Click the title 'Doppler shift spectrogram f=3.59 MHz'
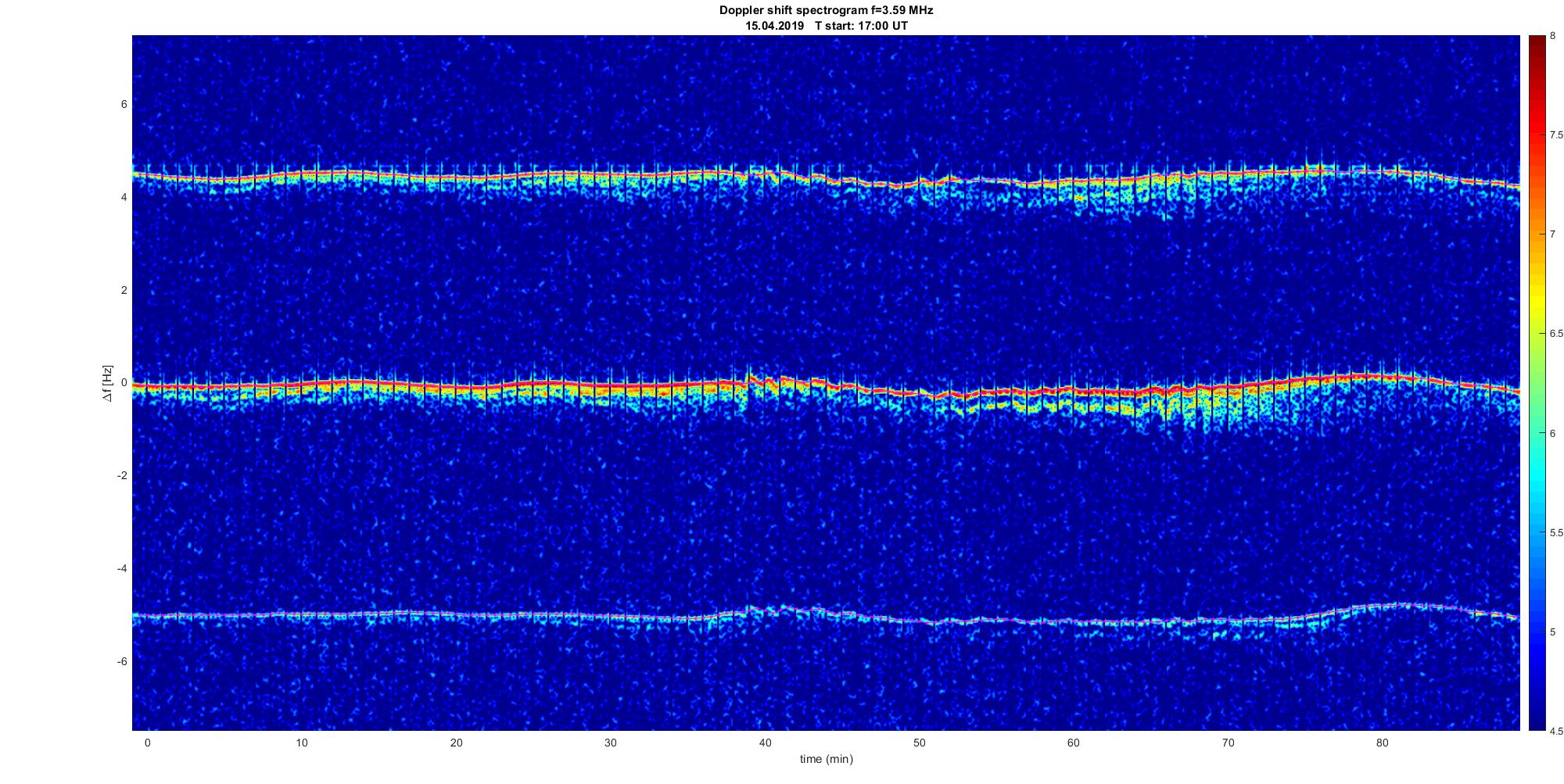1564x784 pixels. click(x=826, y=10)
